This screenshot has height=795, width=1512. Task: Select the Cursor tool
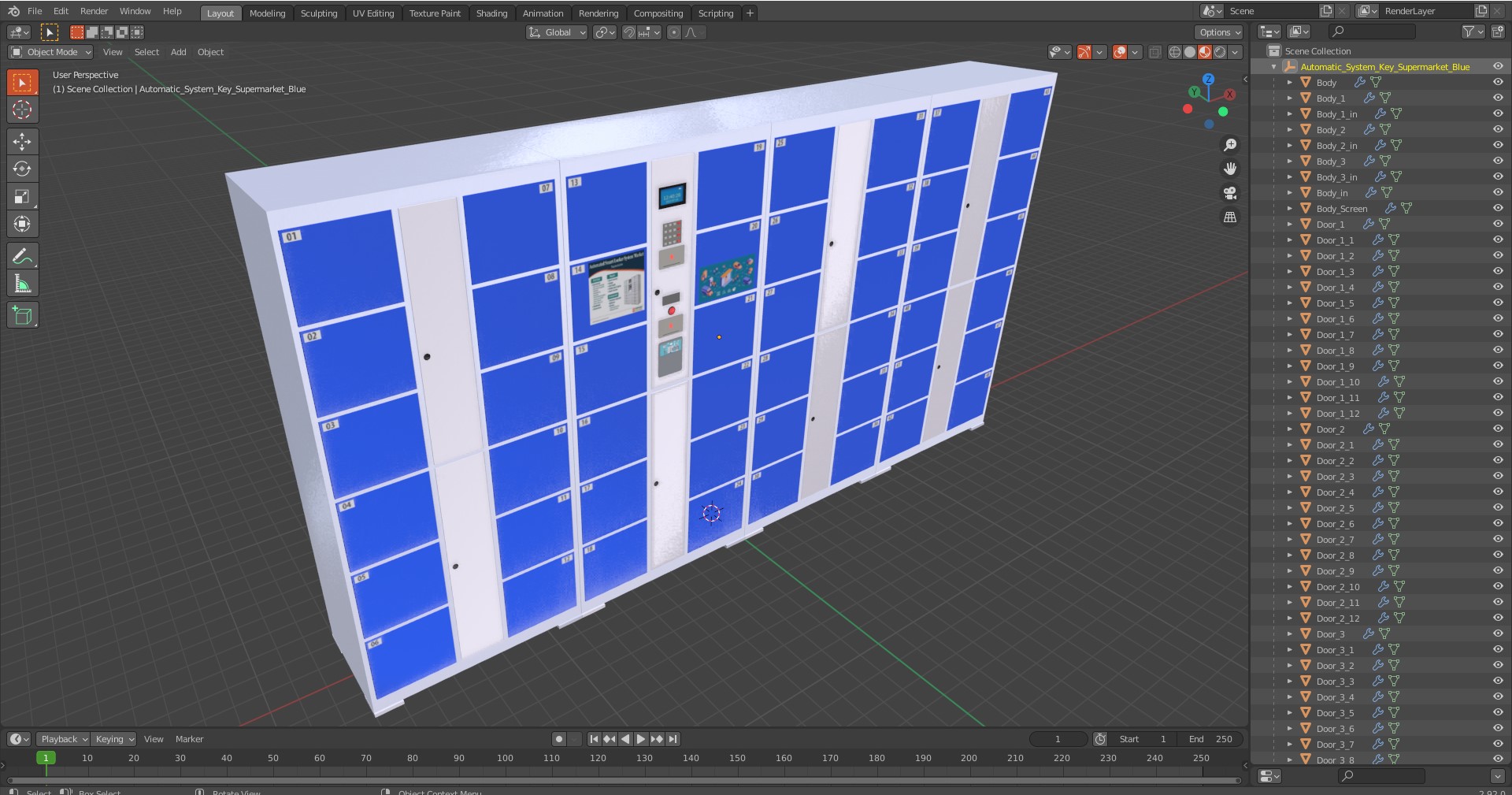(22, 110)
